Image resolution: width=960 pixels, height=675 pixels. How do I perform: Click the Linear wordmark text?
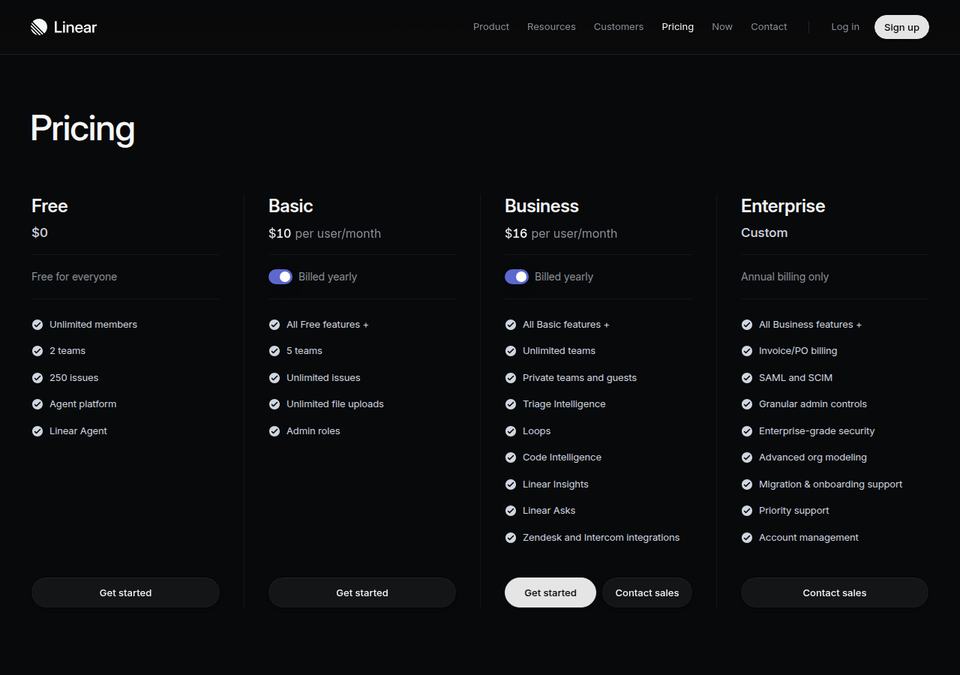(x=75, y=27)
